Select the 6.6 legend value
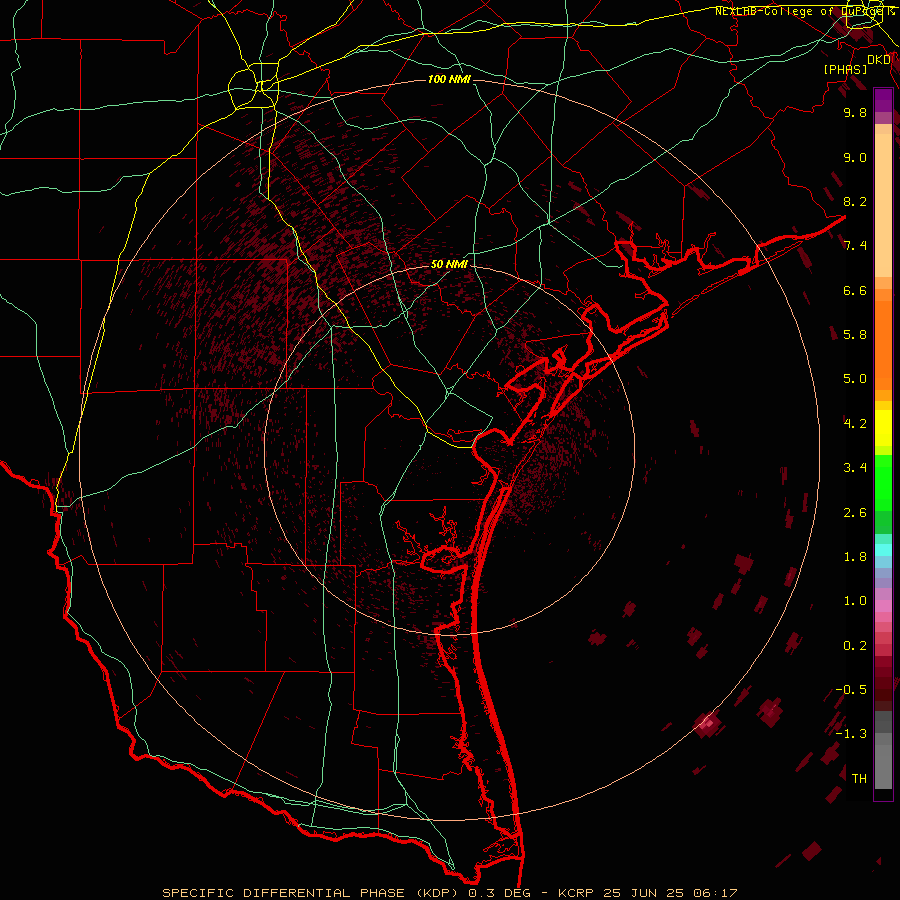Image resolution: width=900 pixels, height=900 pixels. click(x=855, y=290)
